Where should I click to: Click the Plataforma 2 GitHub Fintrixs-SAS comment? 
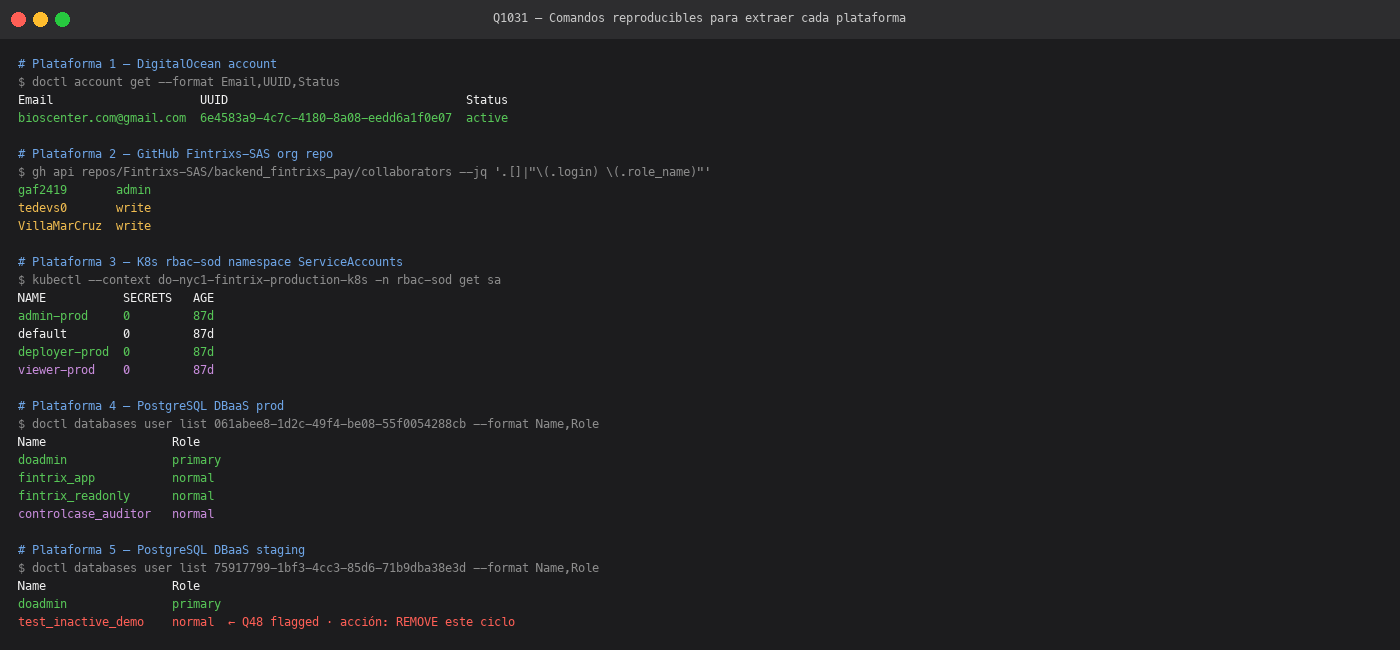[175, 154]
